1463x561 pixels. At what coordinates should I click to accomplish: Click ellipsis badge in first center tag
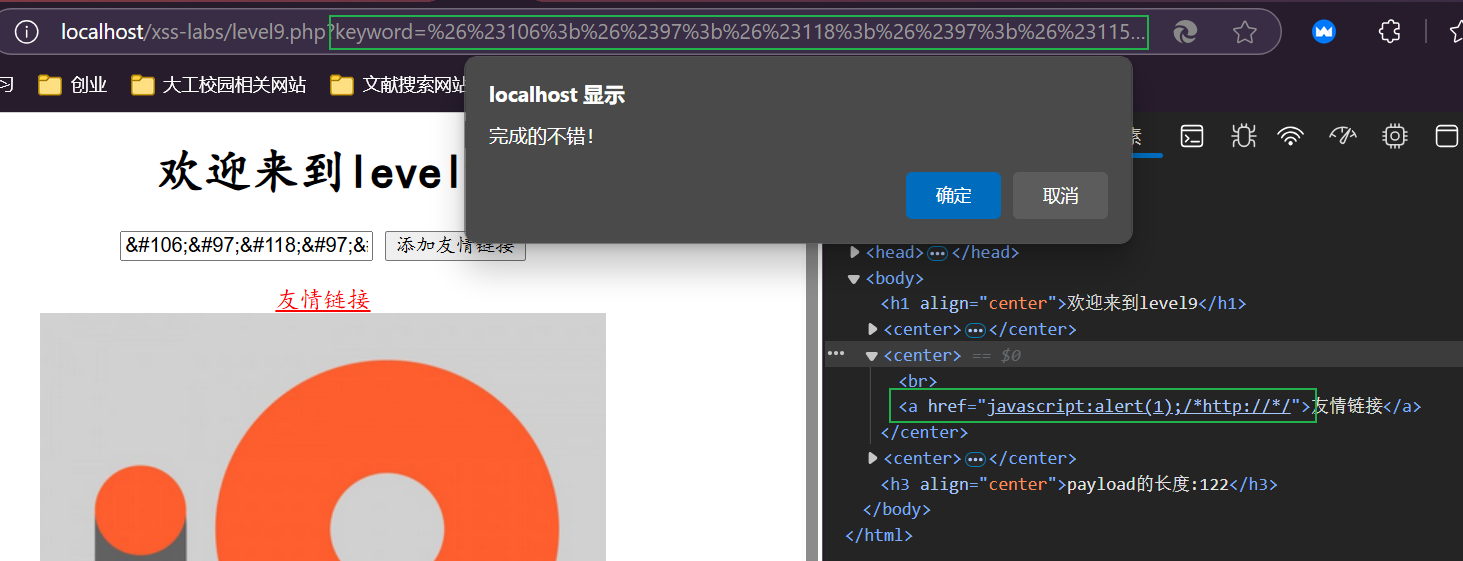(x=975, y=330)
